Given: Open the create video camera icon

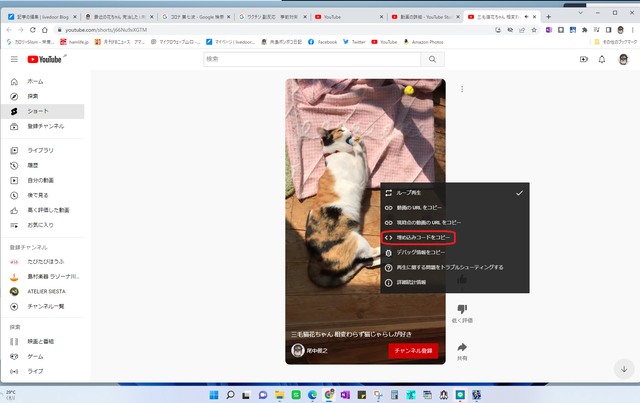Looking at the screenshot, I should 584,59.
